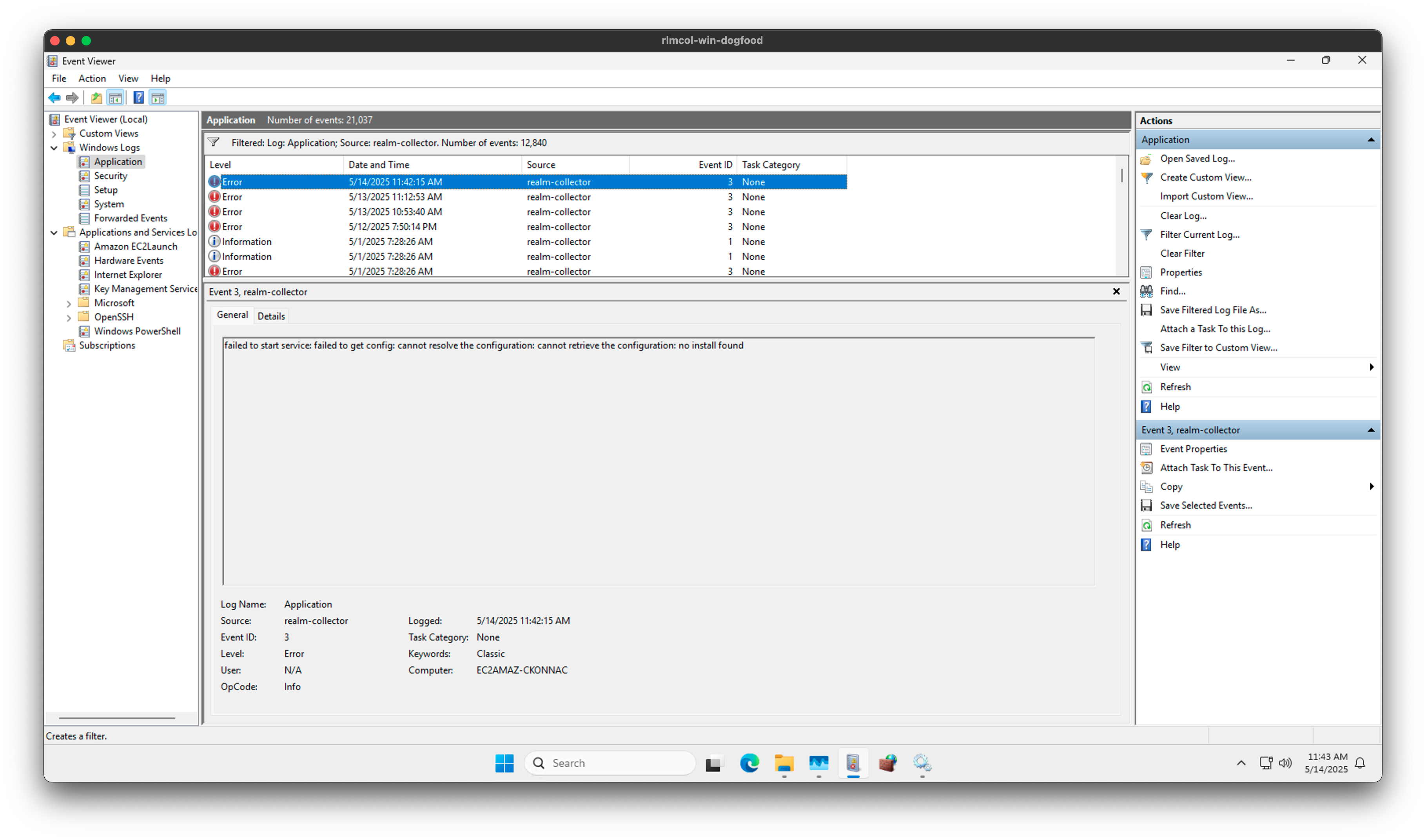1426x840 pixels.
Task: Click the filter funnel icon above event list
Action: coord(214,142)
